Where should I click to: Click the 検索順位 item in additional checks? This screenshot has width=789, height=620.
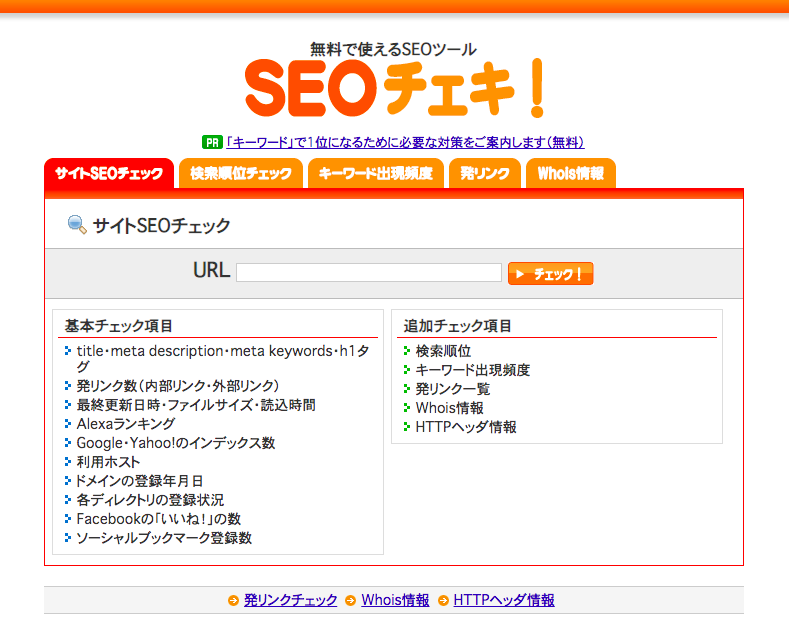[x=443, y=351]
